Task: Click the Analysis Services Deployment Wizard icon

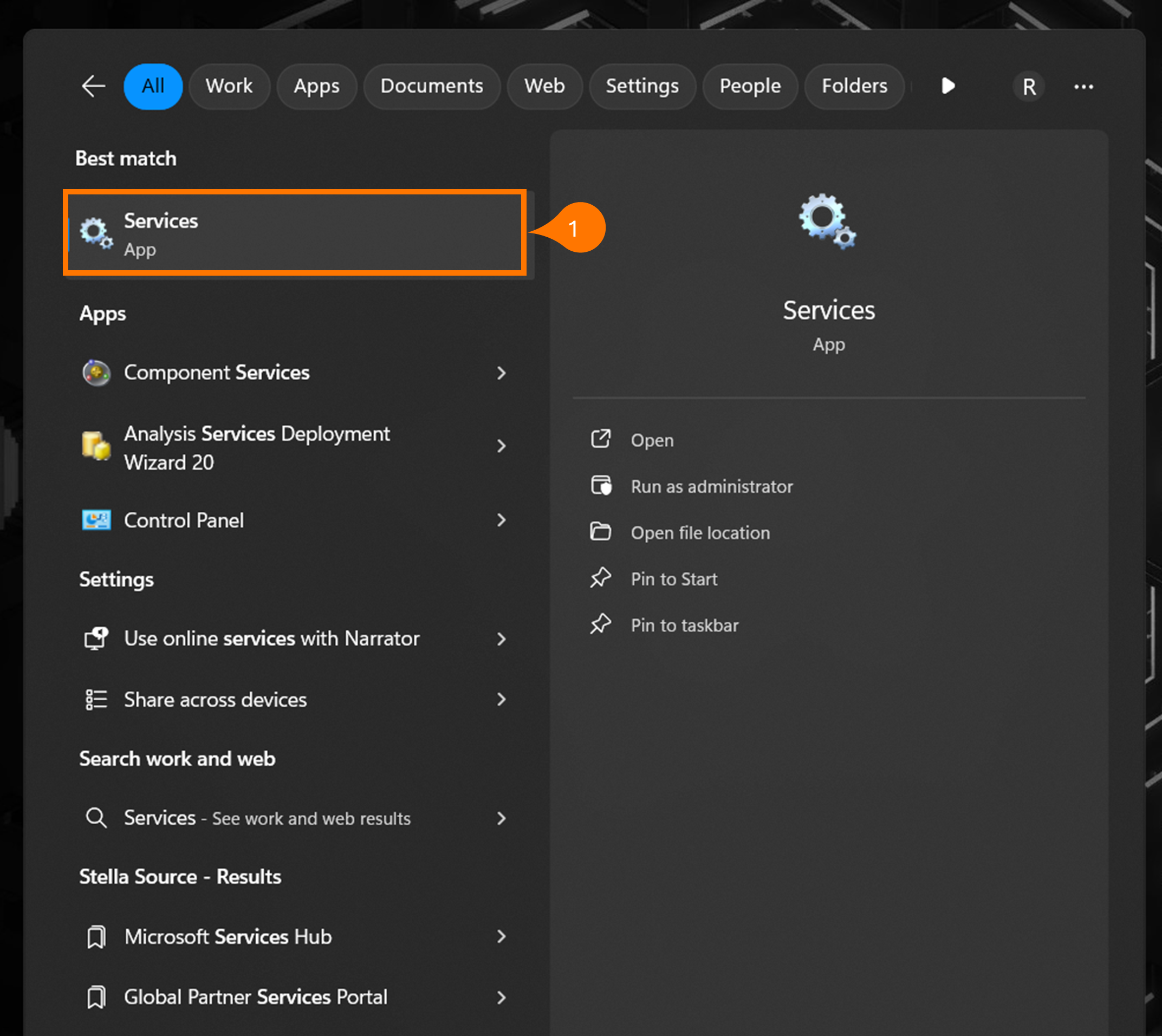Action: click(x=96, y=446)
